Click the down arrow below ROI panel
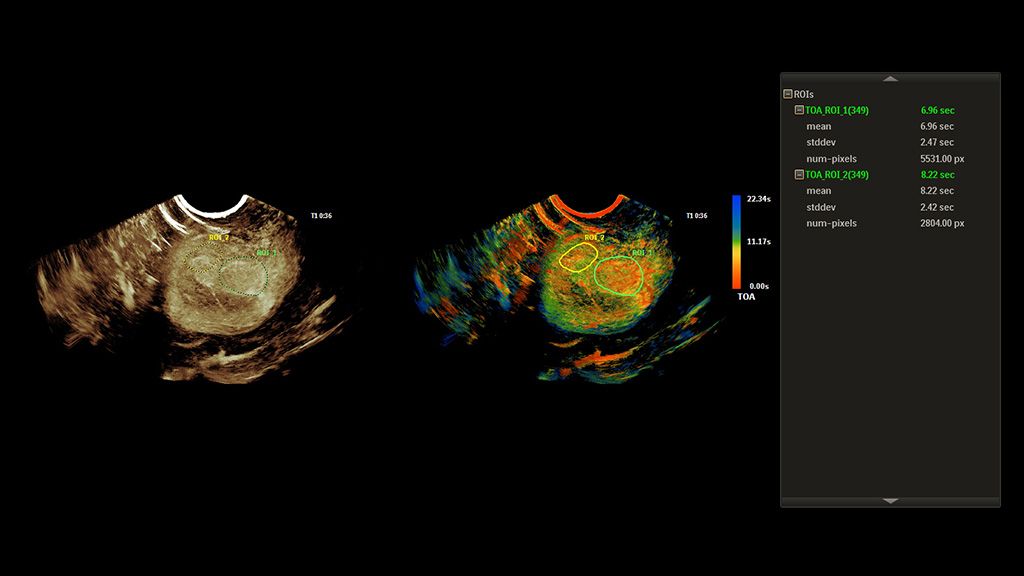1024x576 pixels. point(890,501)
